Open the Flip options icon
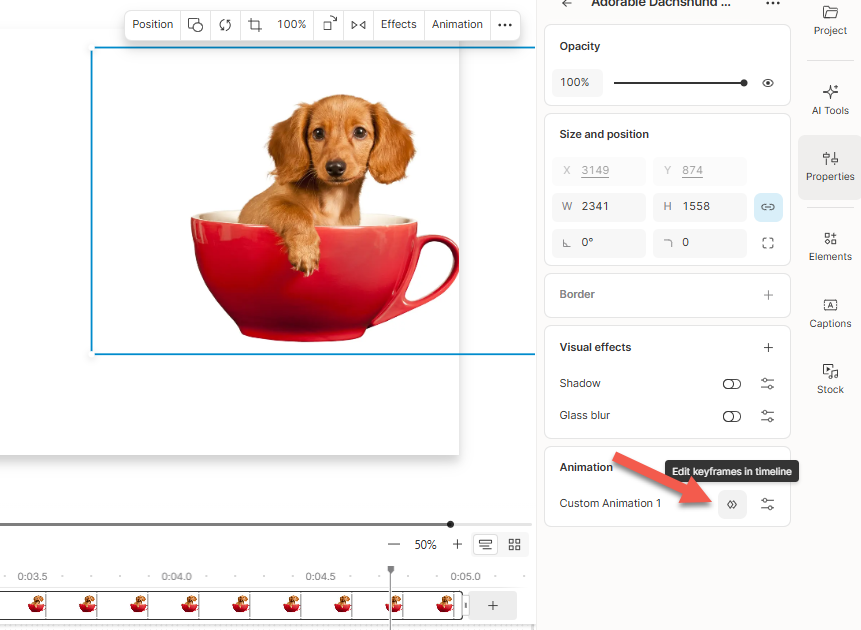 click(358, 24)
